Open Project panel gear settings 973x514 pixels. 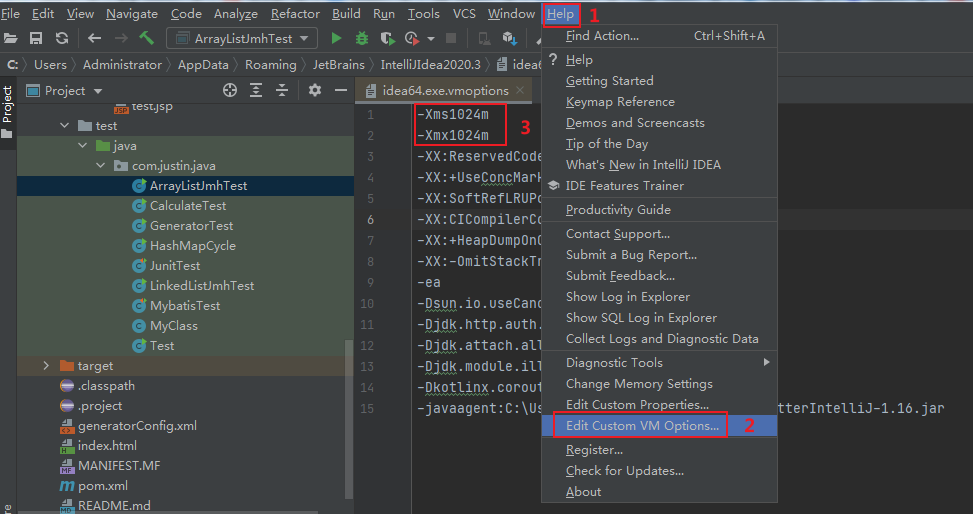[315, 91]
